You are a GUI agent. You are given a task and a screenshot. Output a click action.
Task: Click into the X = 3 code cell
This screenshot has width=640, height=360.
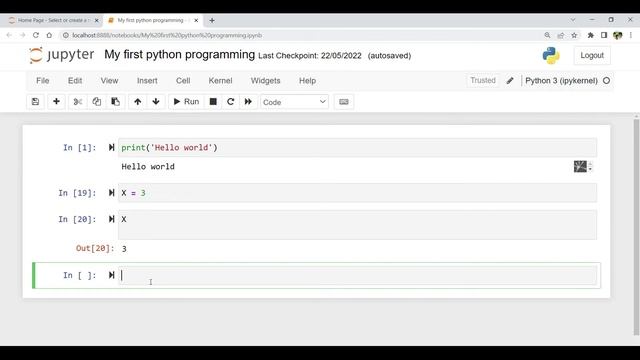coord(358,193)
